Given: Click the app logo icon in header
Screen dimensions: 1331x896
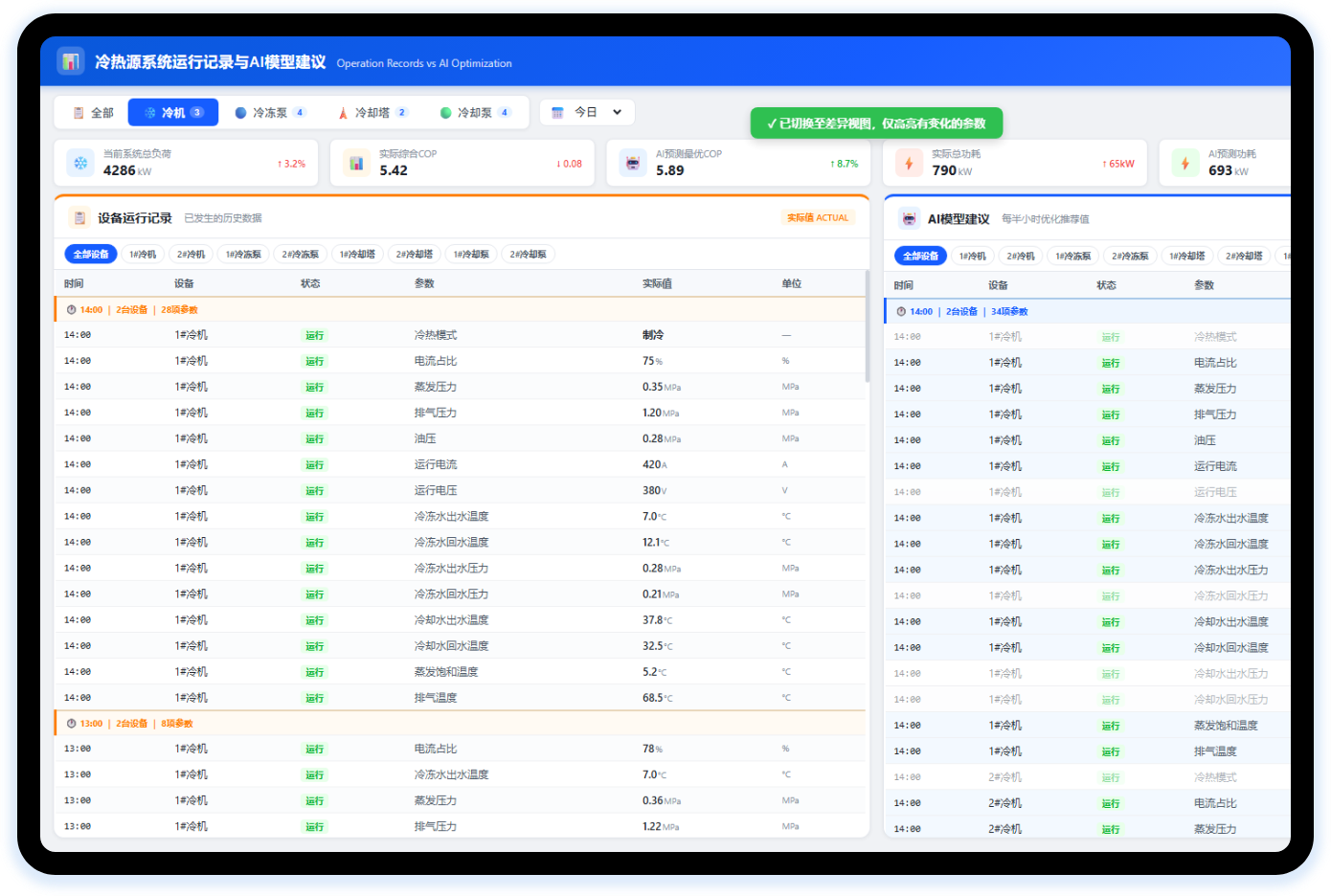Looking at the screenshot, I should pos(70,62).
